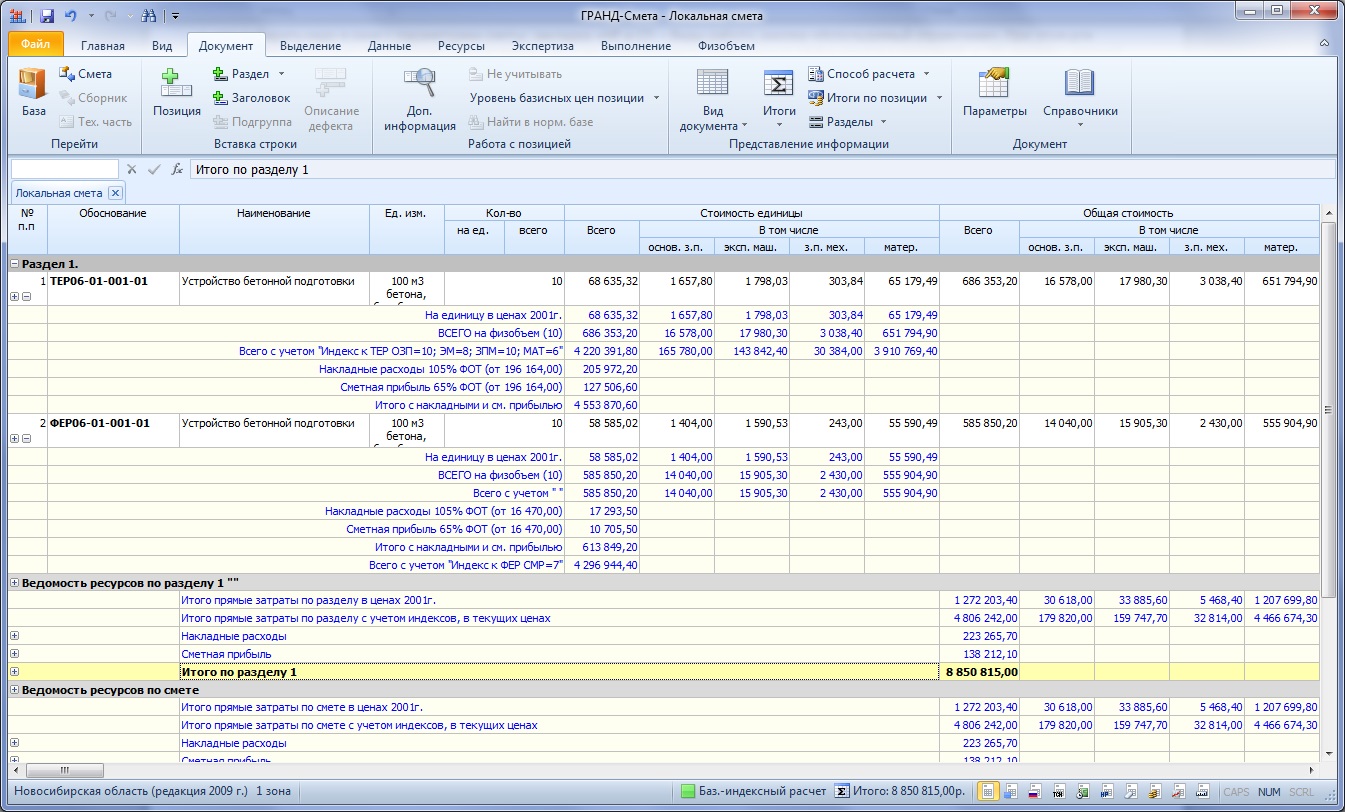Screen dimensions: 1345x812
Task: Save document via quick access floppy icon
Action: click(x=47, y=16)
